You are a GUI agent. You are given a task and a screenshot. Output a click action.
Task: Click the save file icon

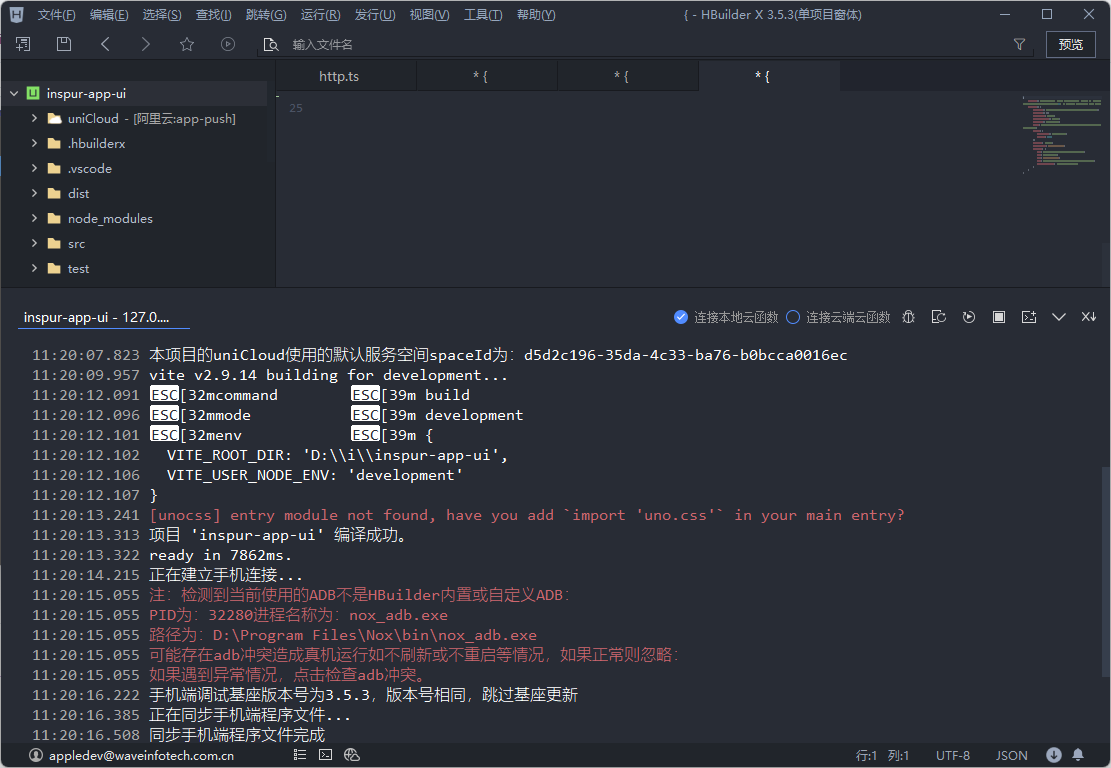point(64,44)
